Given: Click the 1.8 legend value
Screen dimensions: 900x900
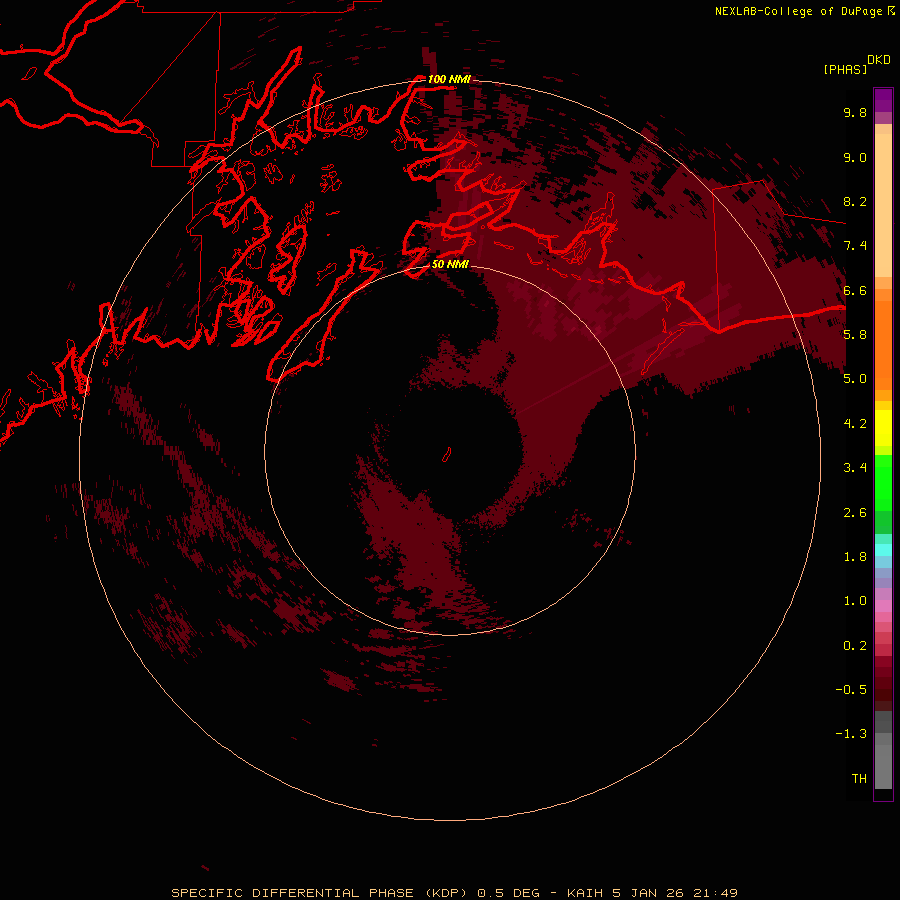Looking at the screenshot, I should click(x=855, y=557).
